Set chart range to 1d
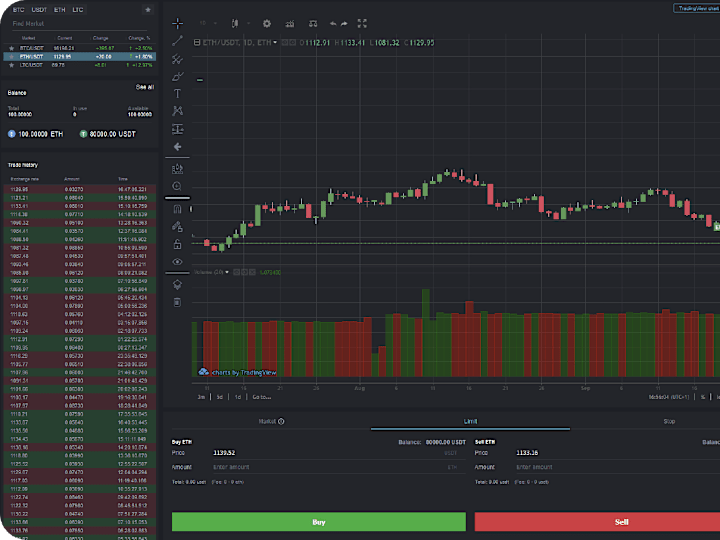 [x=238, y=397]
